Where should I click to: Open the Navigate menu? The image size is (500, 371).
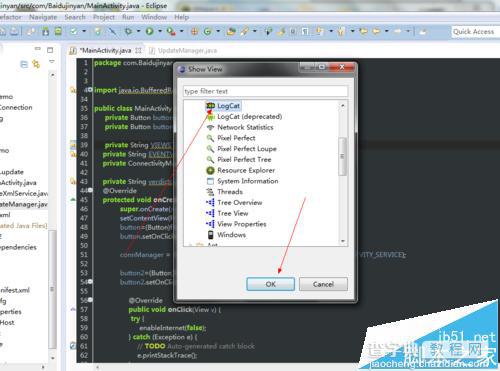tap(43, 17)
